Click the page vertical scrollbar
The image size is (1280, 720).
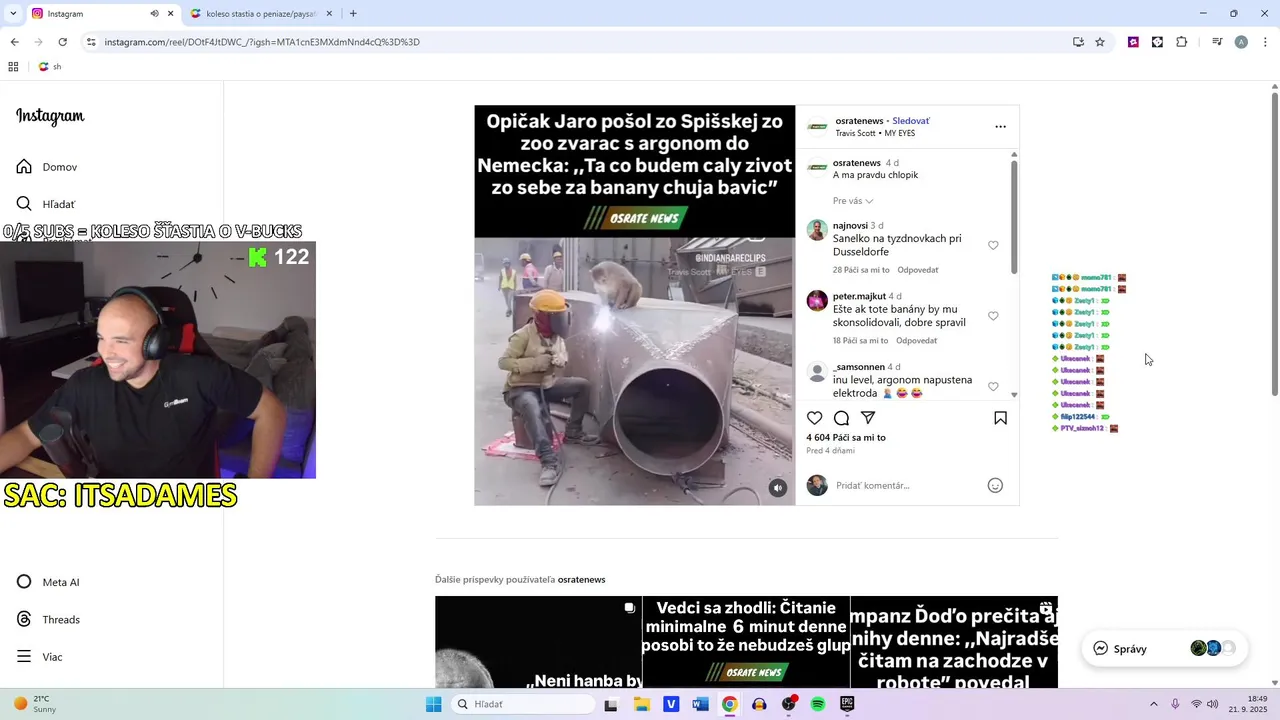point(1275,245)
